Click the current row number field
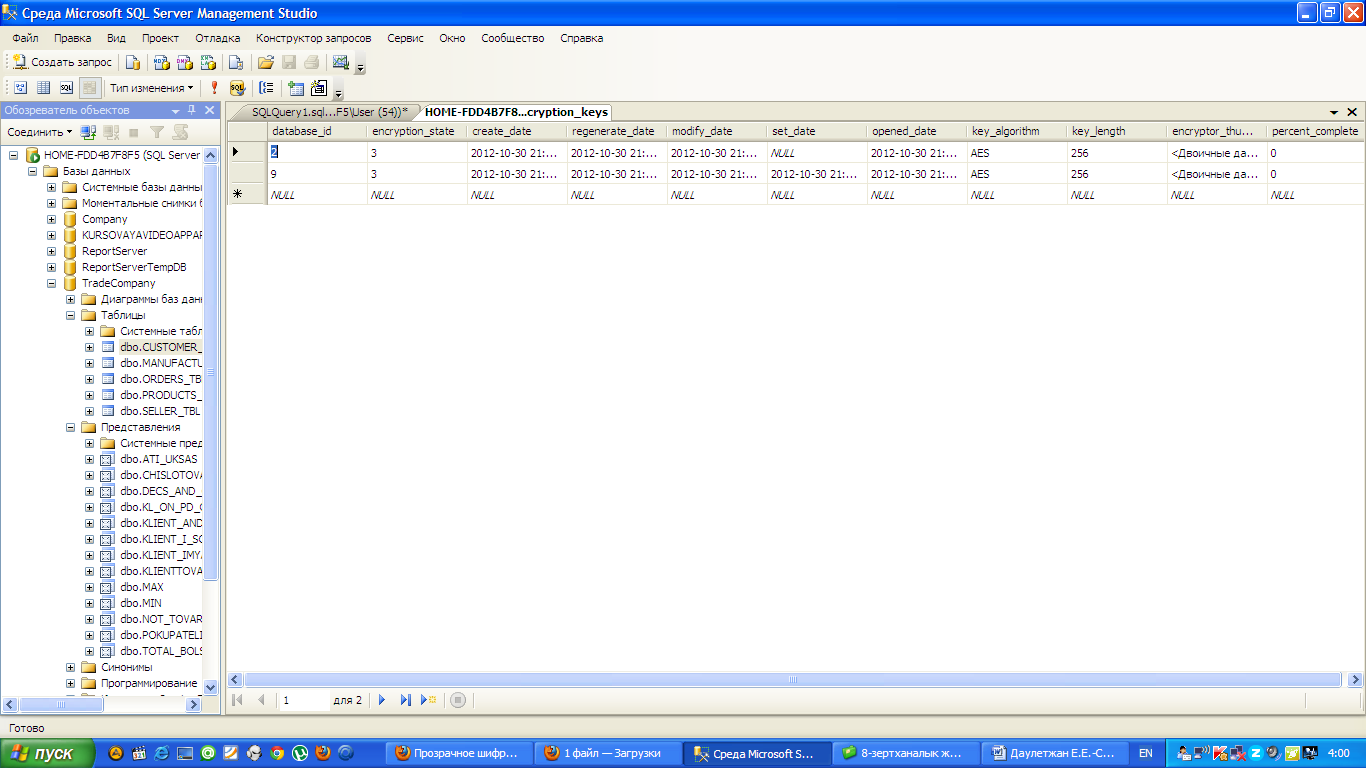The image size is (1366, 768). (x=304, y=700)
